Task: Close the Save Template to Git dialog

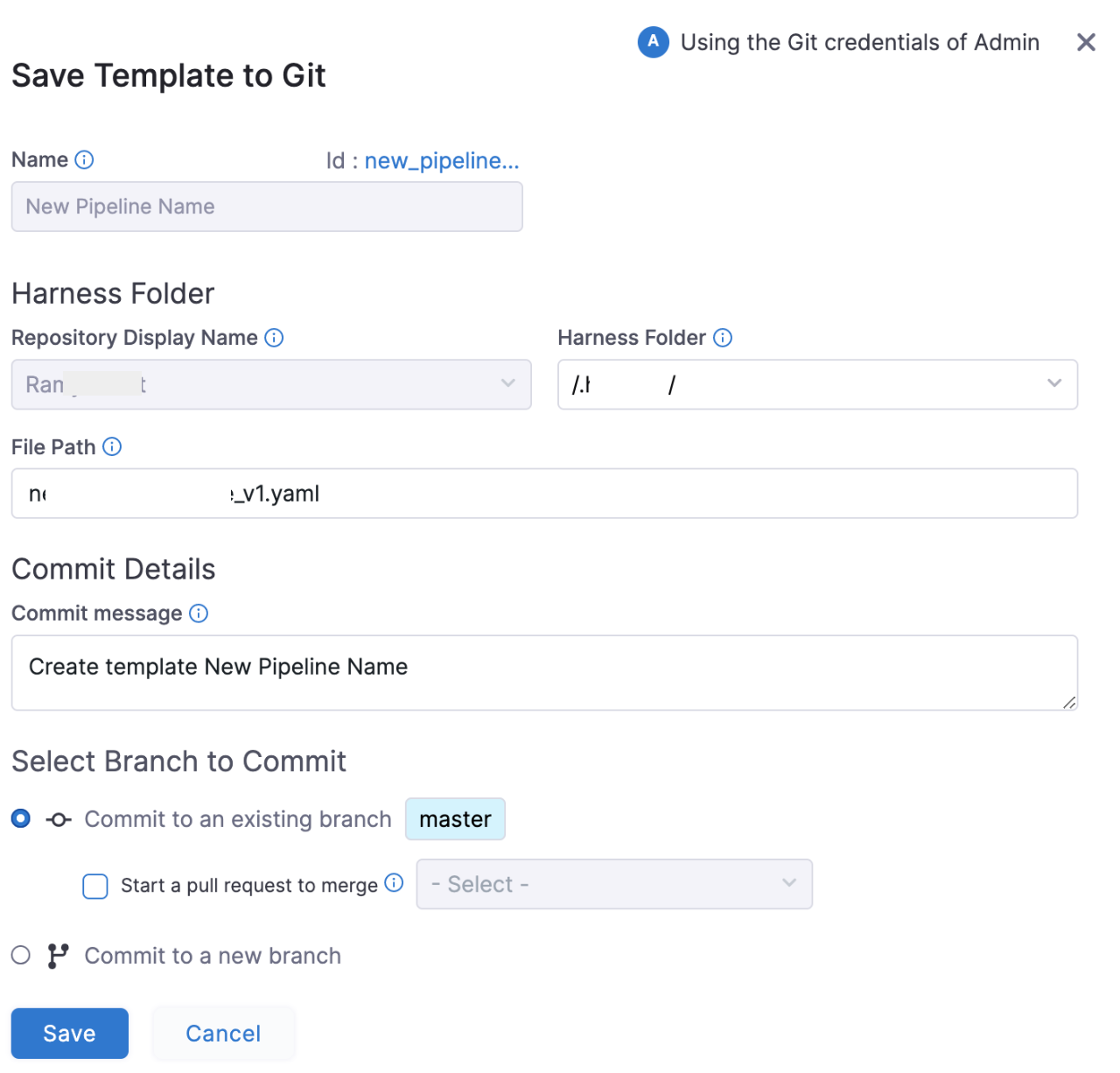Action: tap(1086, 42)
